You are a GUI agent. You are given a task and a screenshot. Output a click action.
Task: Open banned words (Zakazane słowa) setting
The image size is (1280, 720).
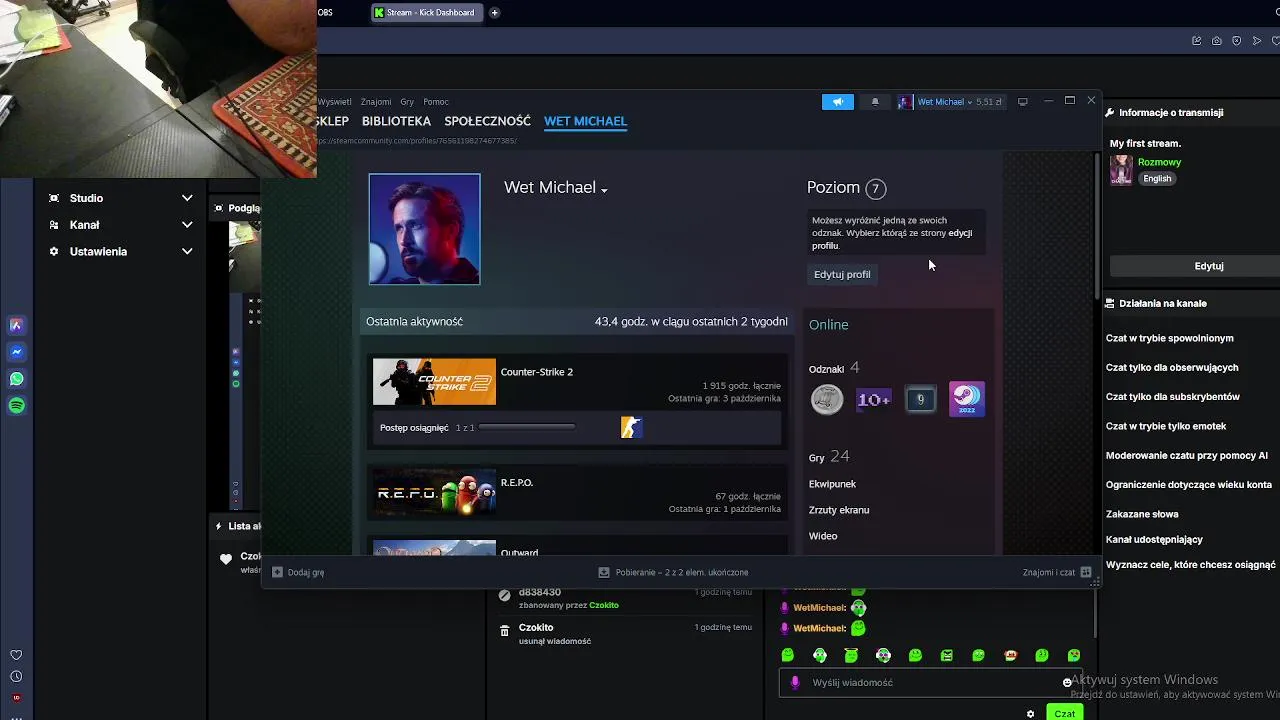coord(1142,514)
